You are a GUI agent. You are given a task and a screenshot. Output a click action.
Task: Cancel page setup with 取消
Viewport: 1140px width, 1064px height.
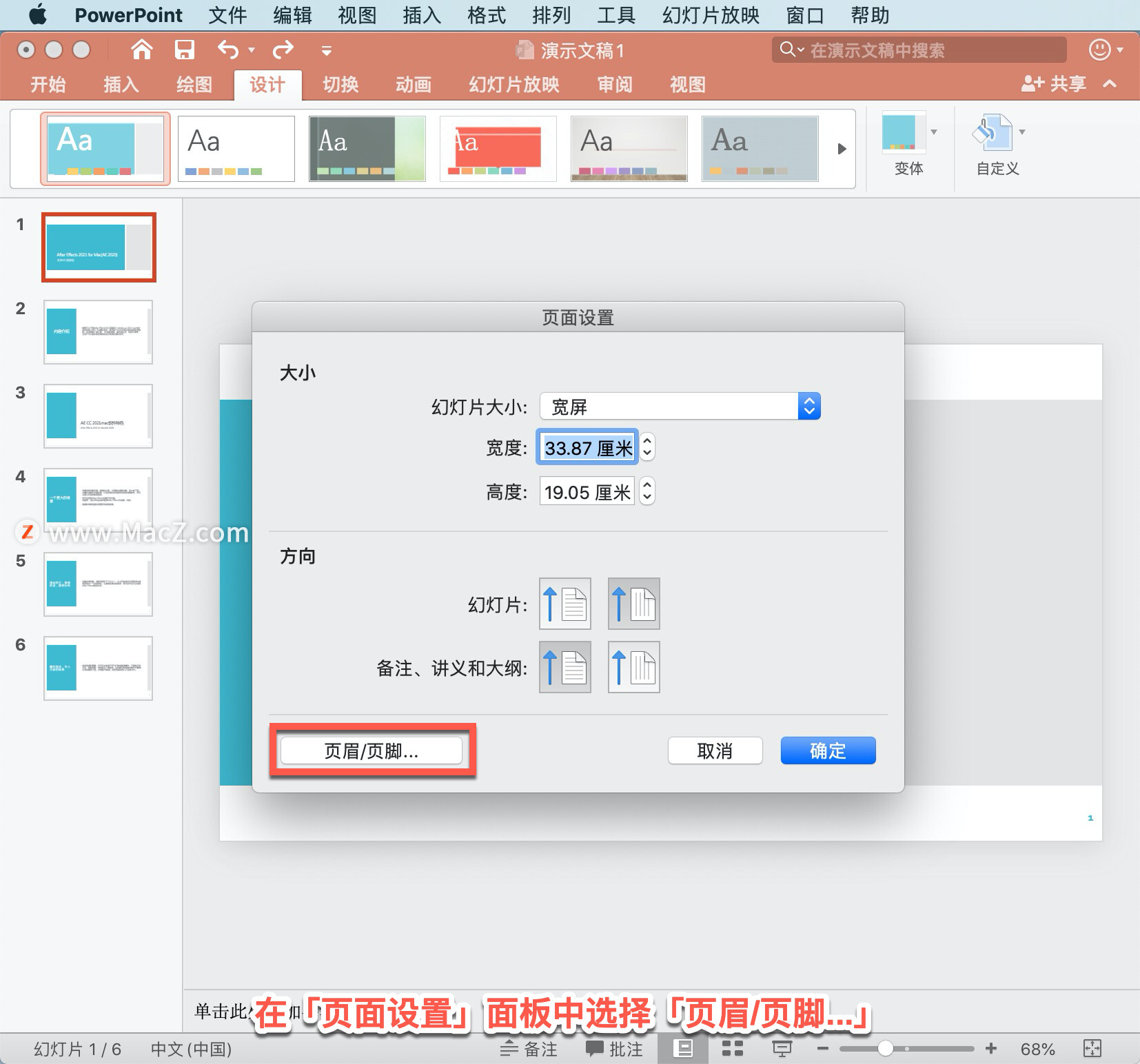(x=715, y=750)
